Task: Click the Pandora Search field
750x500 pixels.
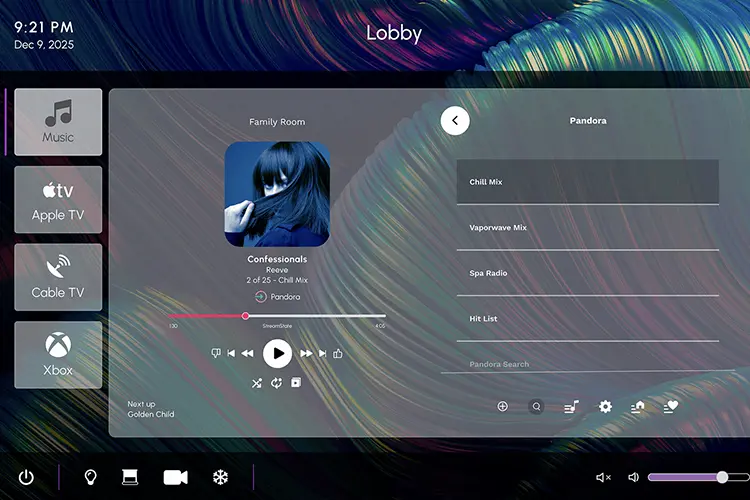Action: pos(587,364)
